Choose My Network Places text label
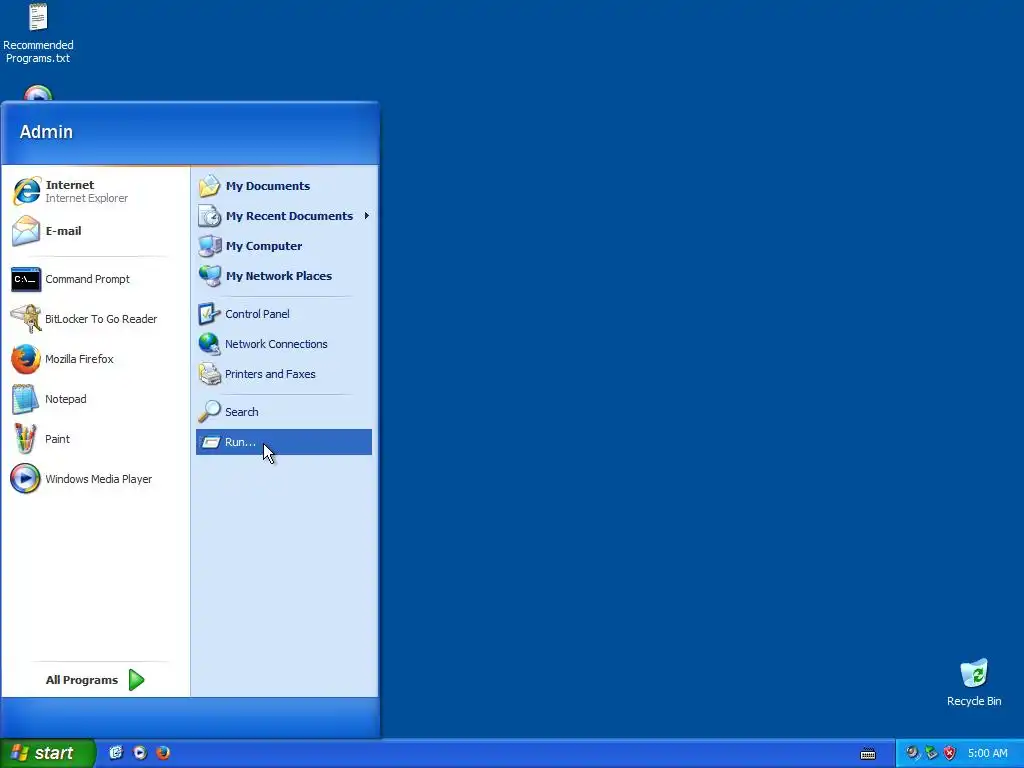 pos(279,276)
